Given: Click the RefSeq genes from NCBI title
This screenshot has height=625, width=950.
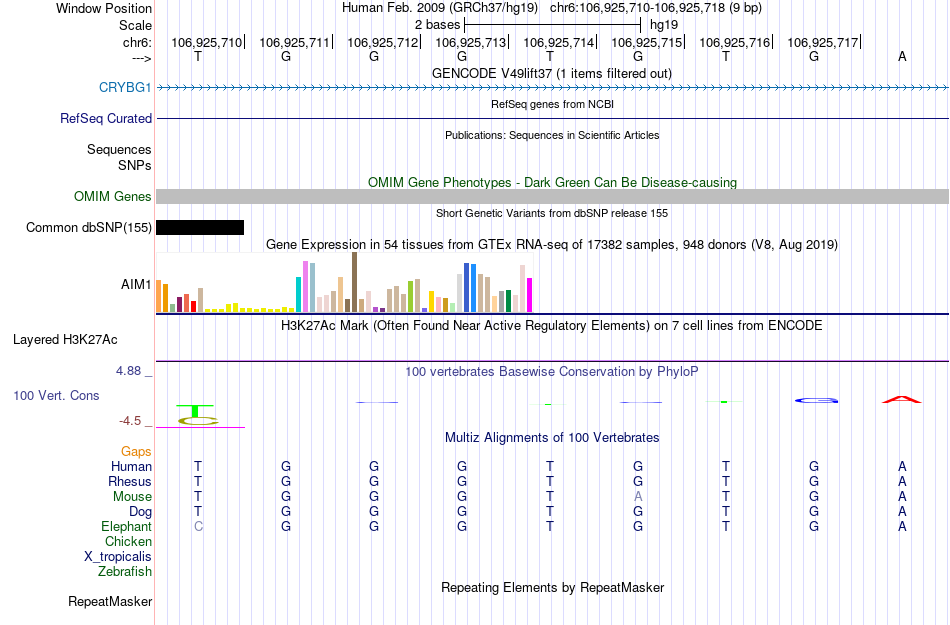Looking at the screenshot, I should tap(553, 104).
